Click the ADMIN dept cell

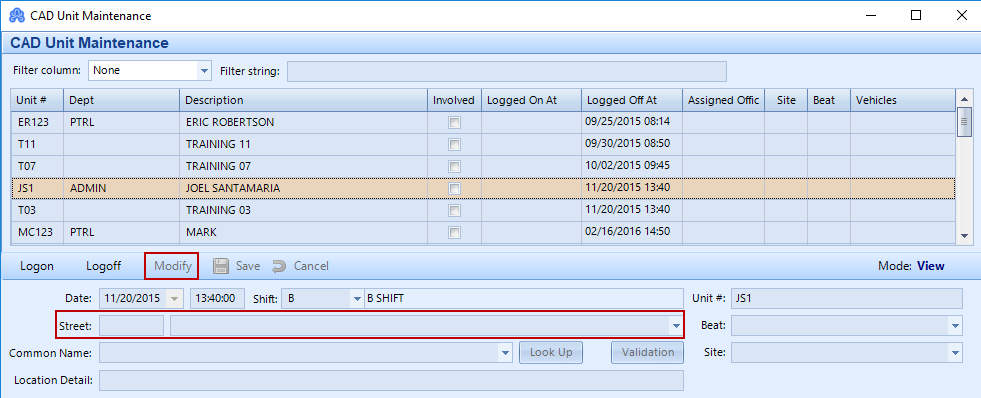point(121,188)
